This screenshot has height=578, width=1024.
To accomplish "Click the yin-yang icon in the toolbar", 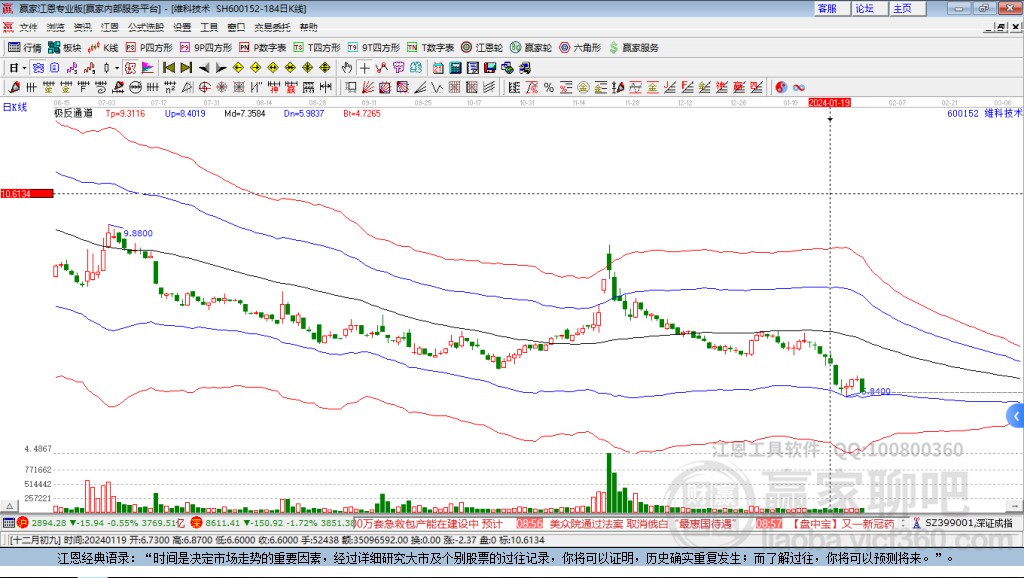I will pyautogui.click(x=782, y=87).
